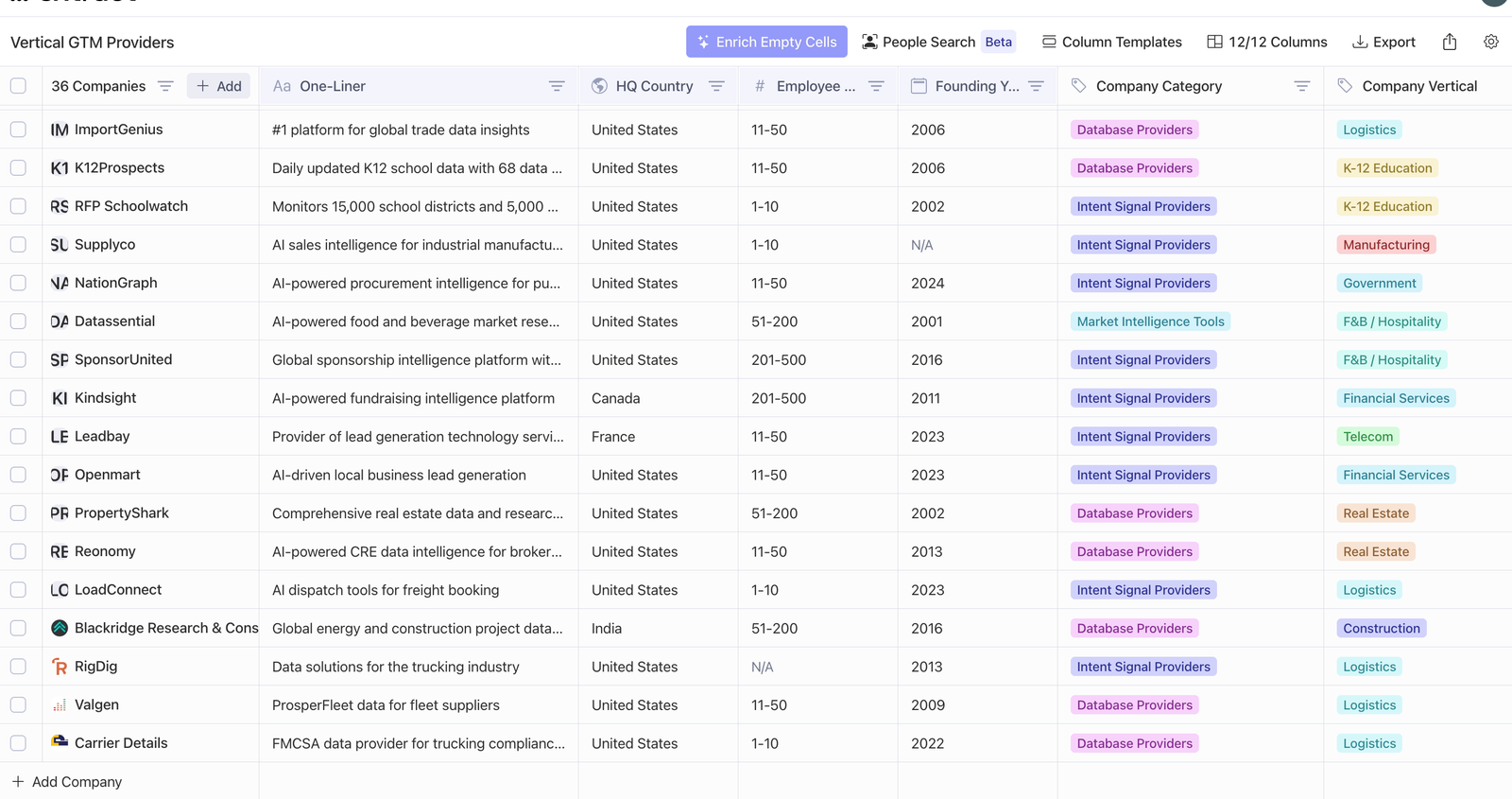The image size is (1512, 799).
Task: Toggle the select-all companies checkbox
Action: (18, 86)
